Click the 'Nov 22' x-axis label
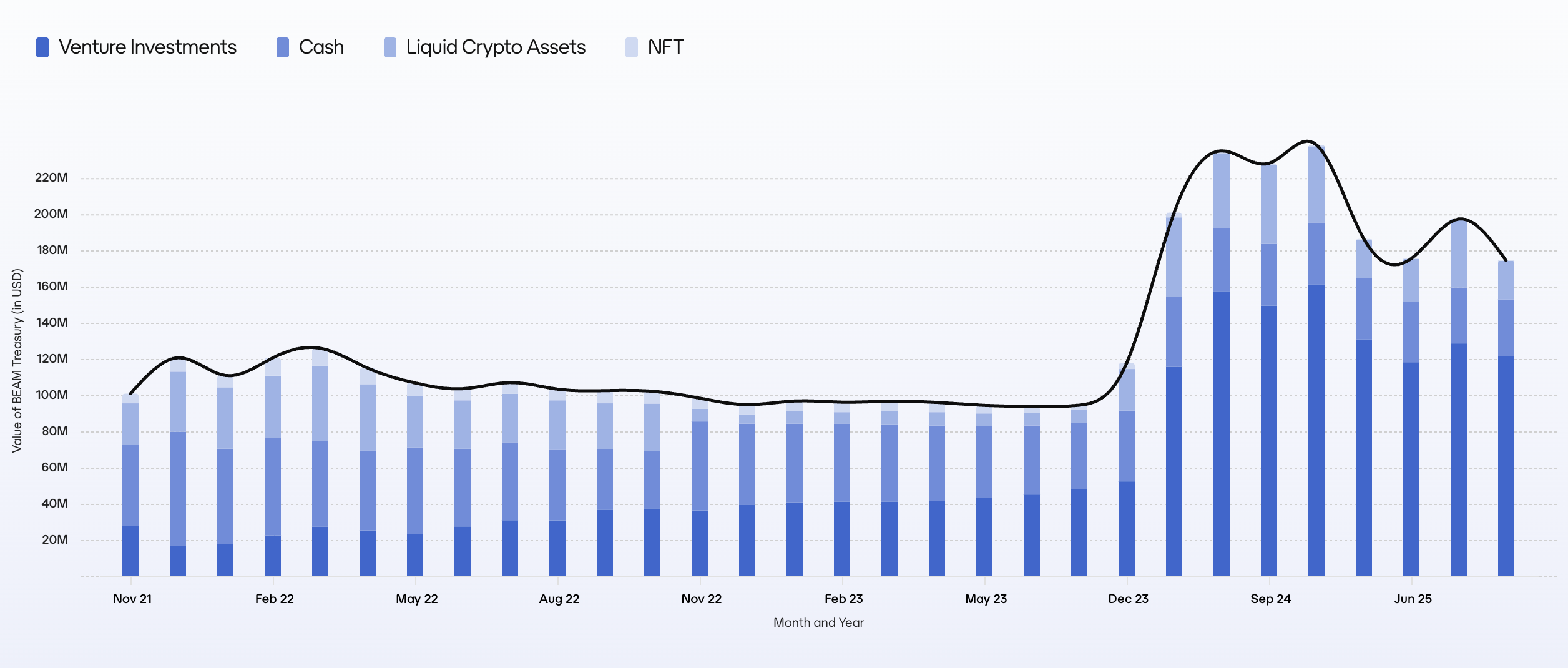Viewport: 1568px width, 668px height. point(702,599)
